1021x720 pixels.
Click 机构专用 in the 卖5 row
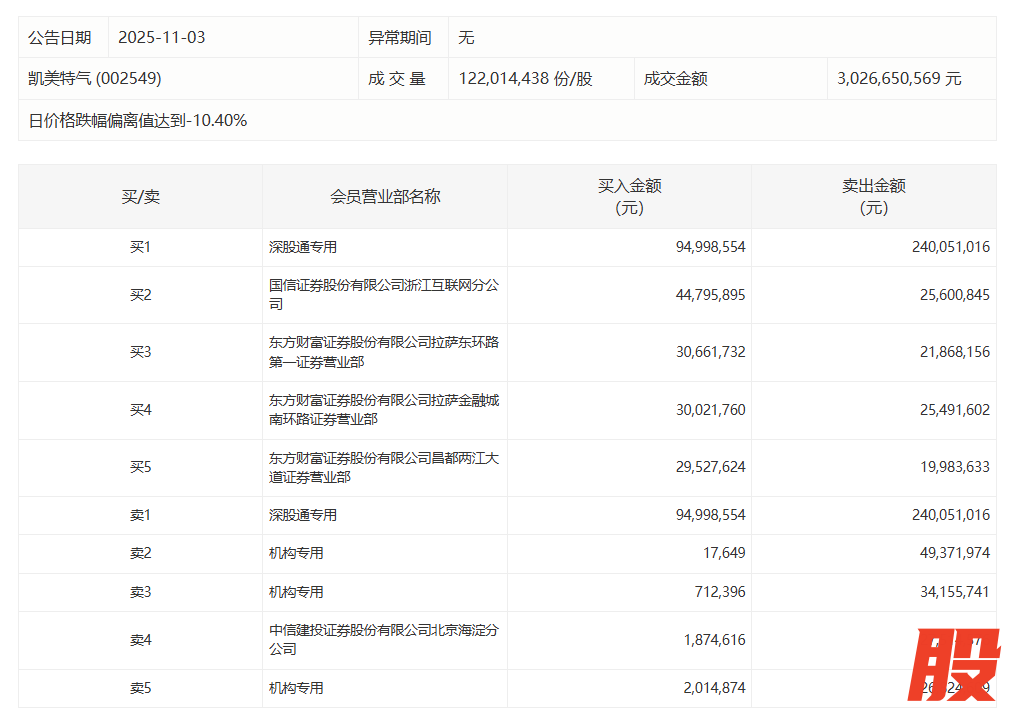(296, 688)
